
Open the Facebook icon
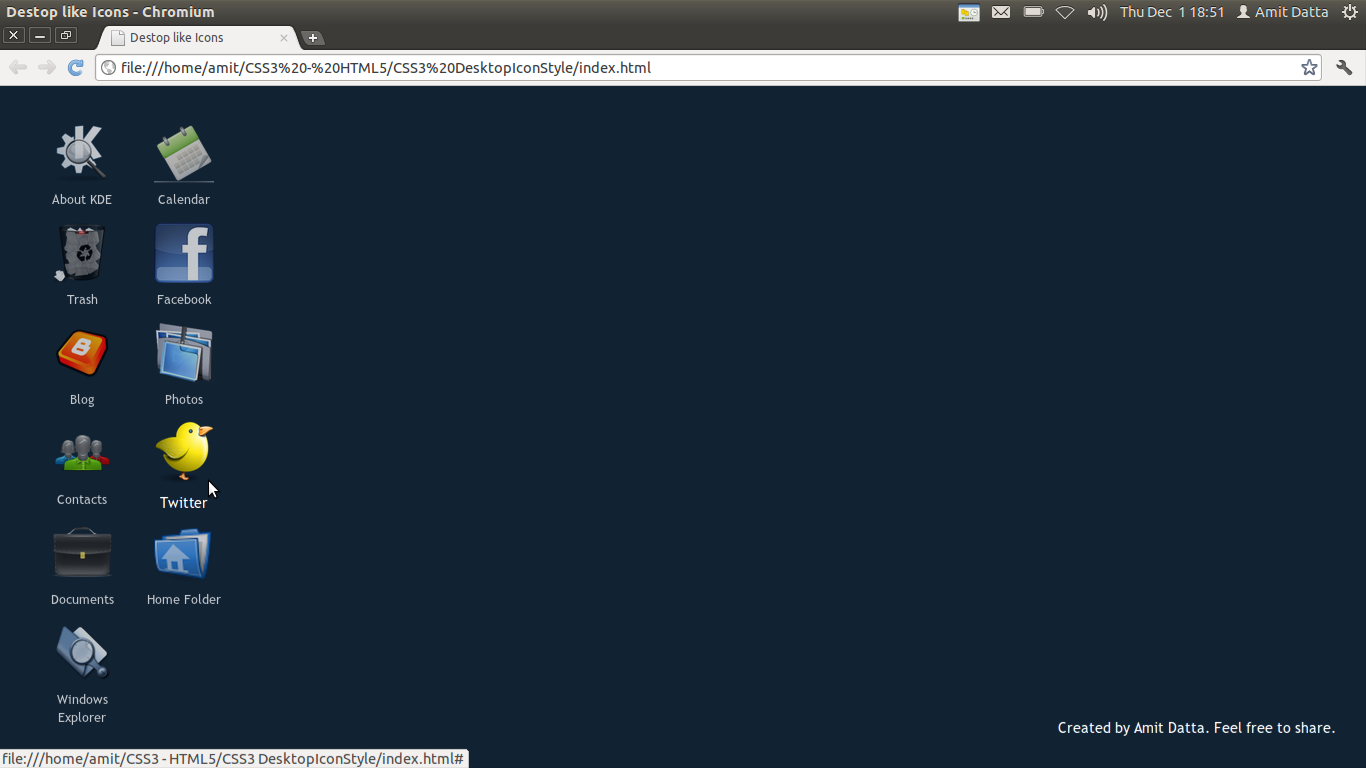coord(183,253)
